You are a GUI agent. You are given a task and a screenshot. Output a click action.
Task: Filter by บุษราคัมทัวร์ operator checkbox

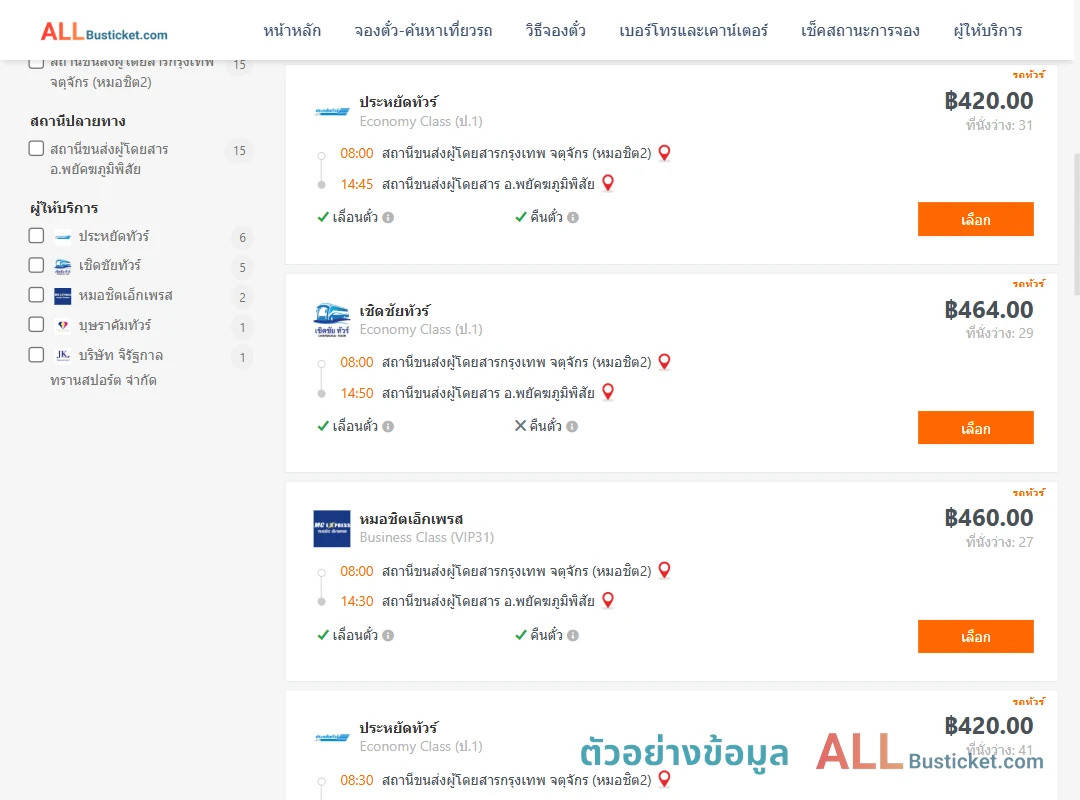[37, 325]
